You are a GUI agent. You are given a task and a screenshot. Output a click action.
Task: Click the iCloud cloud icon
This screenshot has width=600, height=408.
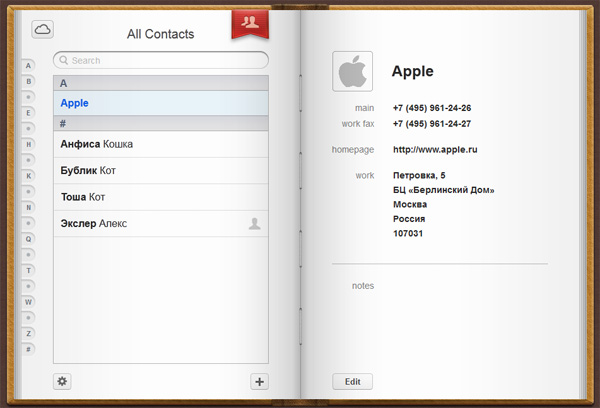click(x=42, y=30)
